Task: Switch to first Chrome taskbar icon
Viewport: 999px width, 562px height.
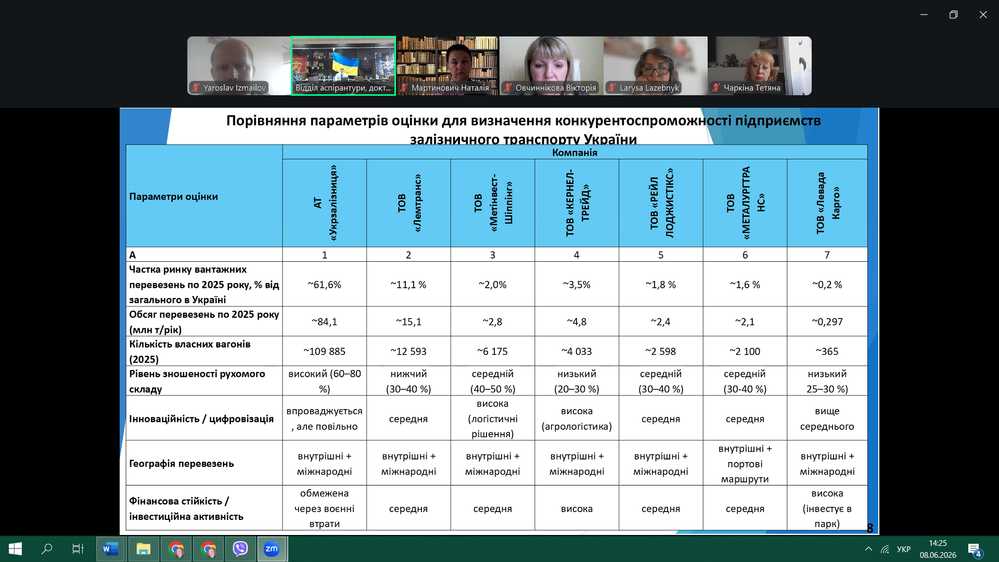Action: tap(176, 549)
